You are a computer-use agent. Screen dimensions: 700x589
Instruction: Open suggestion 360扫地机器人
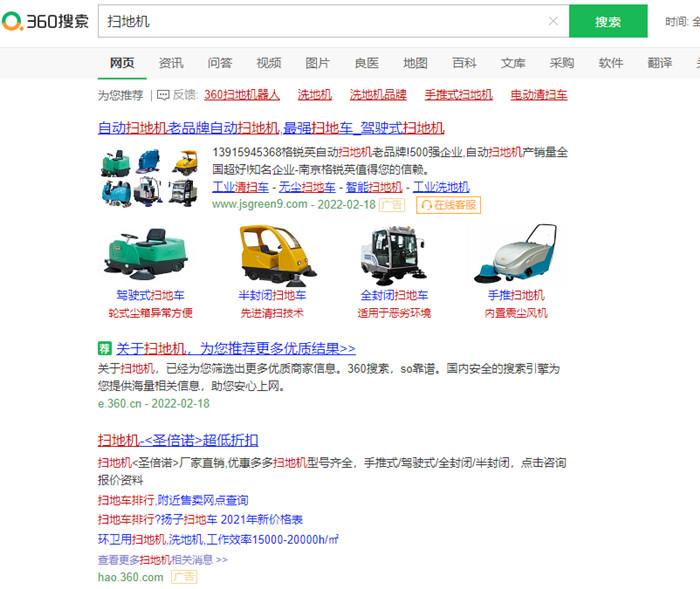point(242,95)
